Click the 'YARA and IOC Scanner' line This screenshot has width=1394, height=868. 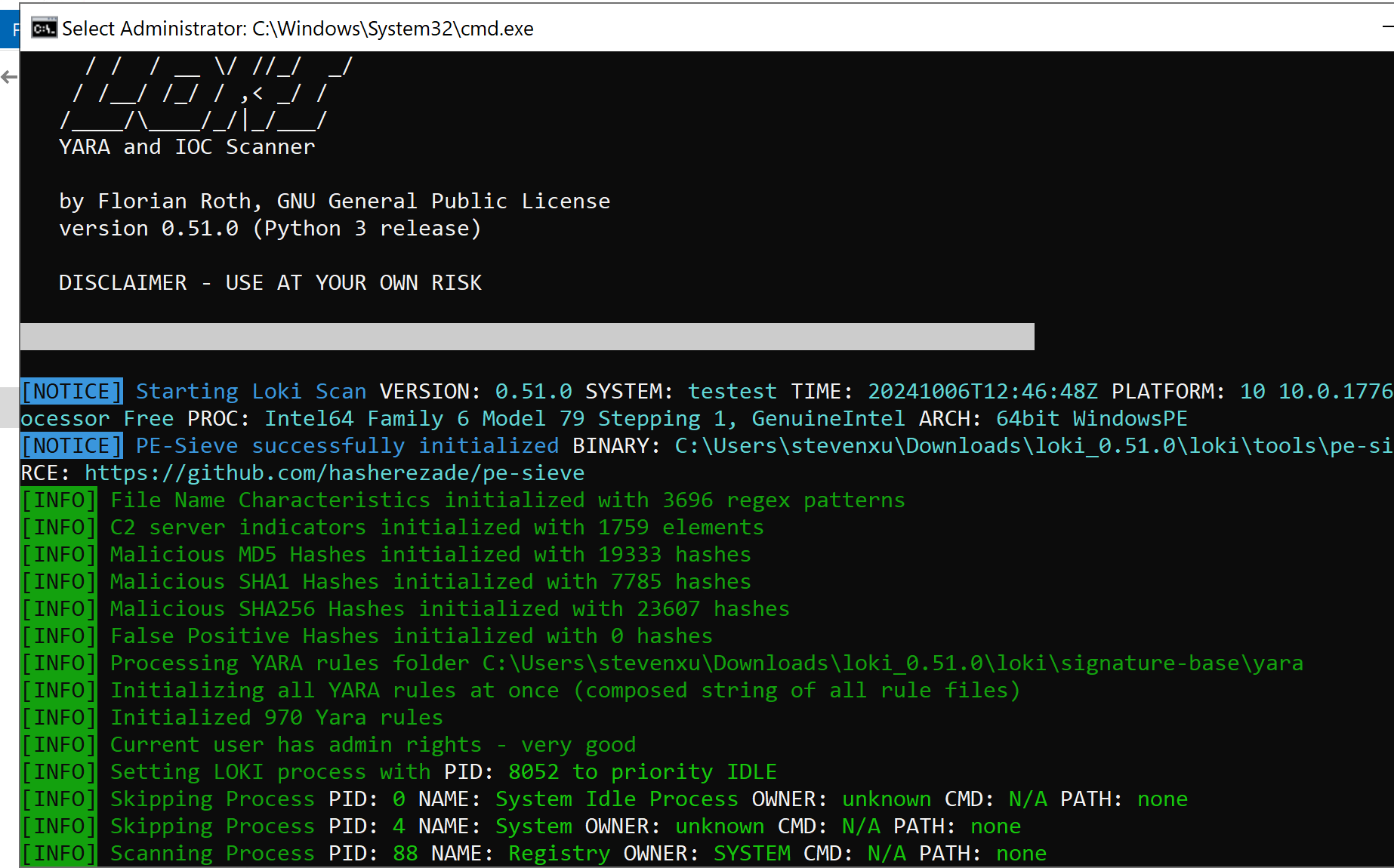(187, 147)
